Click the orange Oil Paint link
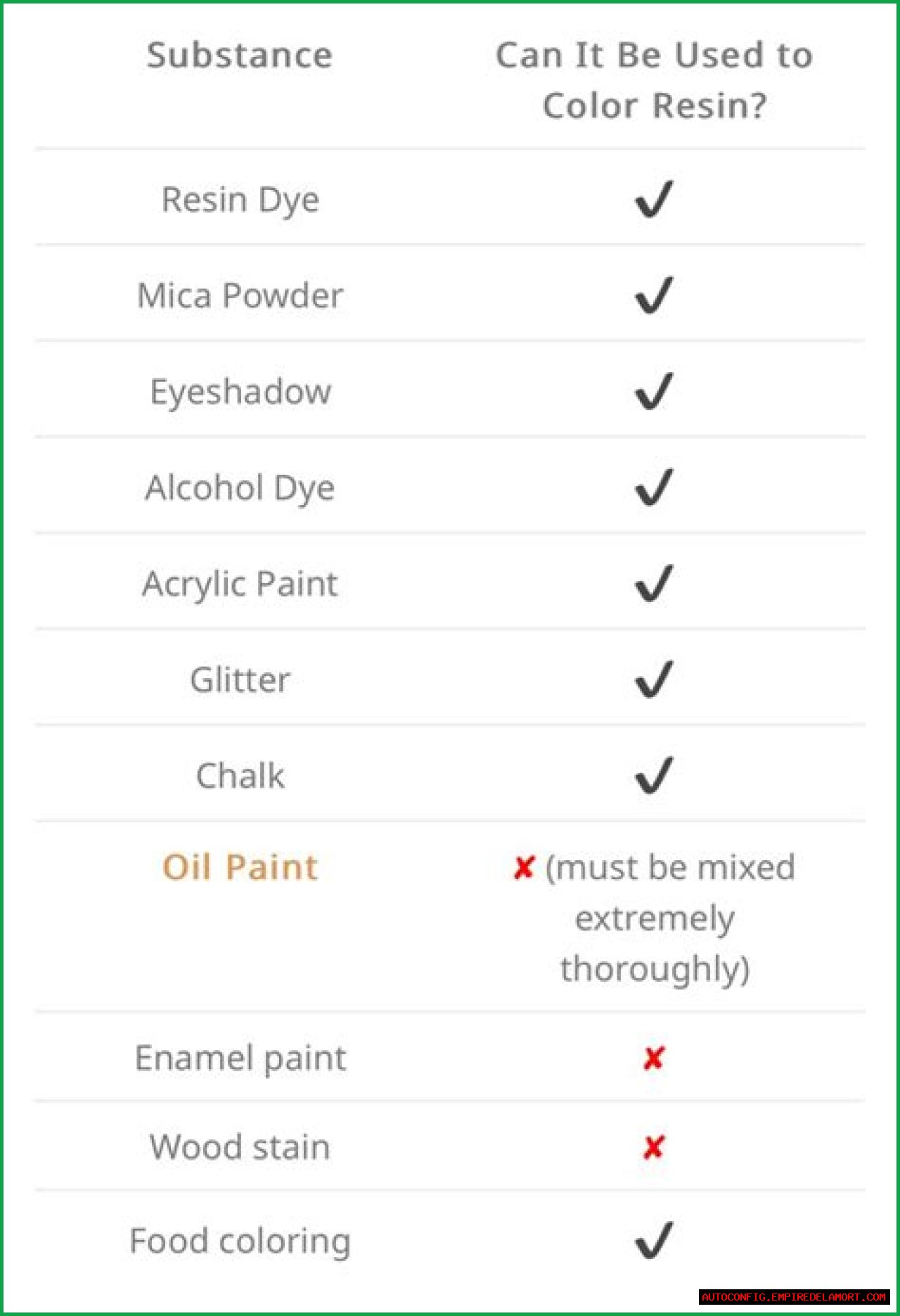Screen dimensions: 900x1316 point(240,867)
